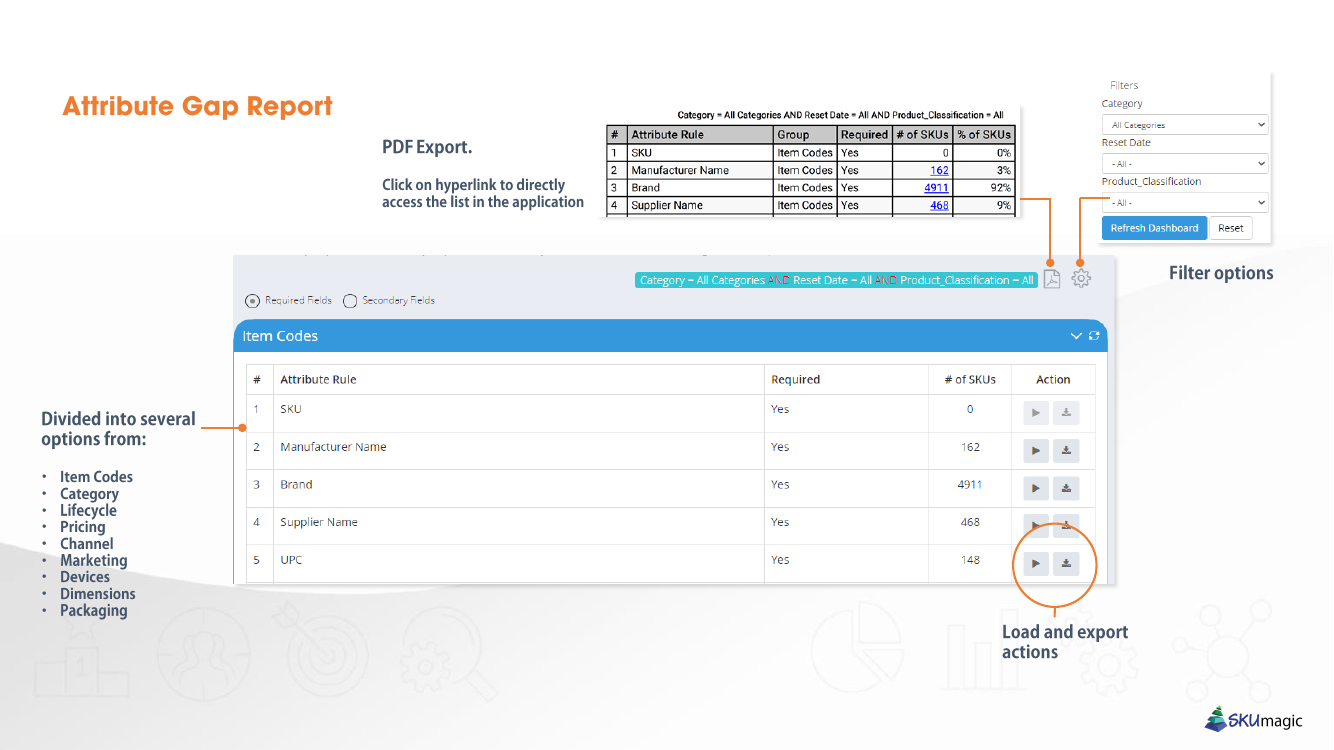Refresh the Item Codes panel
Viewport: 1334px width, 750px height.
click(x=1094, y=336)
